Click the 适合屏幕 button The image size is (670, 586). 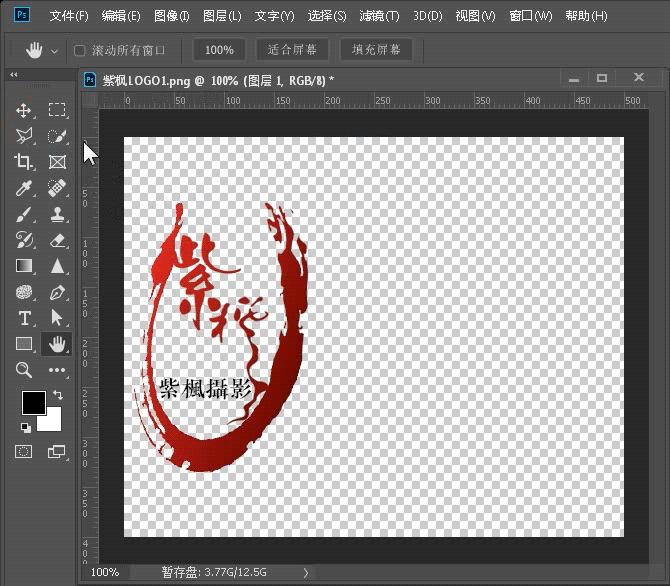coord(292,50)
